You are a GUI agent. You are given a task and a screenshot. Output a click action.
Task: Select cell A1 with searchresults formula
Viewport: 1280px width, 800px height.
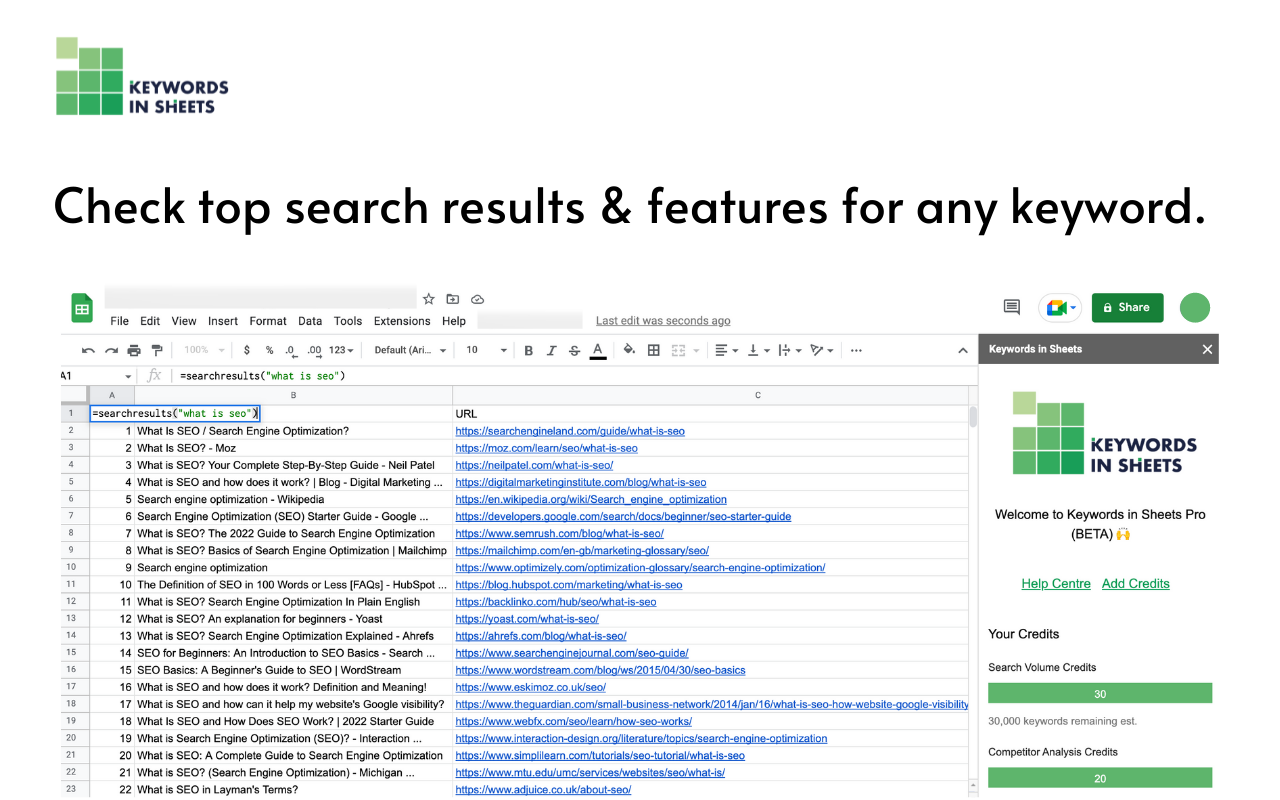click(175, 413)
